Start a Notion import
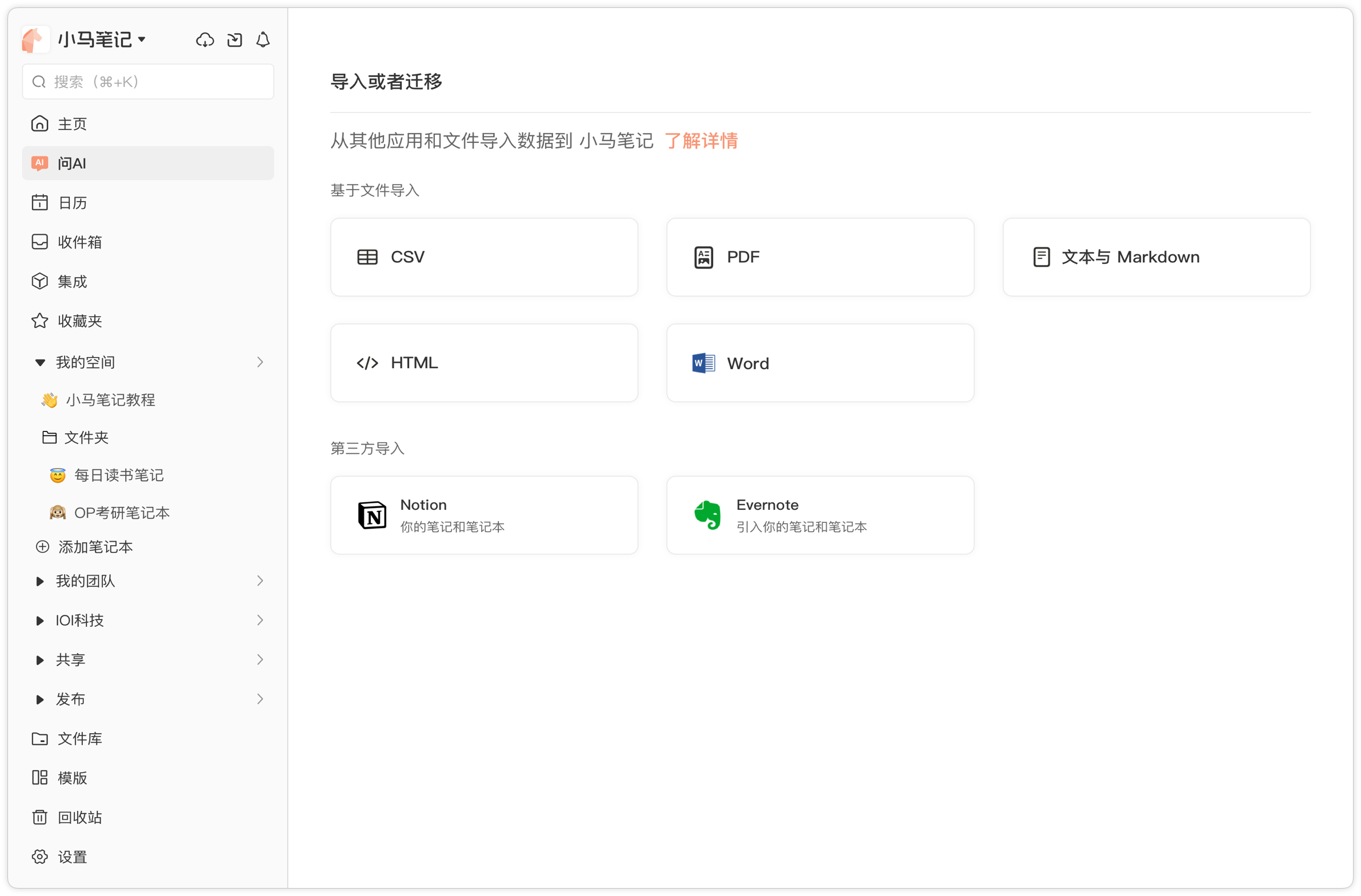Image resolution: width=1361 pixels, height=896 pixels. click(484, 515)
